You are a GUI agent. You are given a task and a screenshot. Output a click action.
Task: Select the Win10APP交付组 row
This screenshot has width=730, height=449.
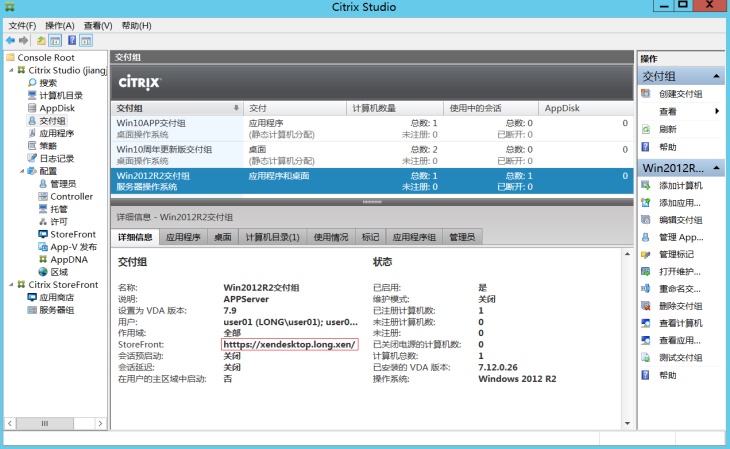click(x=372, y=129)
